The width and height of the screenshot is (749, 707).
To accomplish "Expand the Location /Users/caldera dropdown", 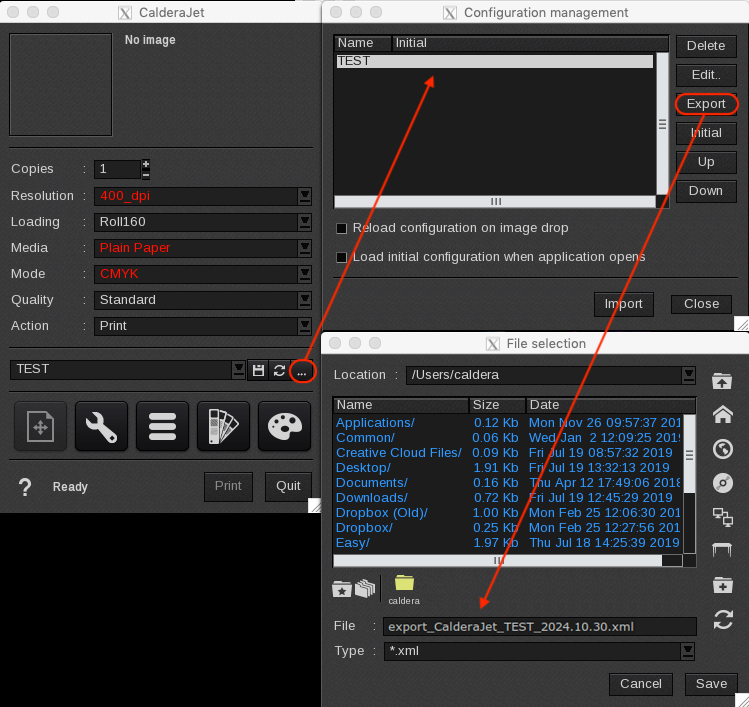I will [x=688, y=375].
